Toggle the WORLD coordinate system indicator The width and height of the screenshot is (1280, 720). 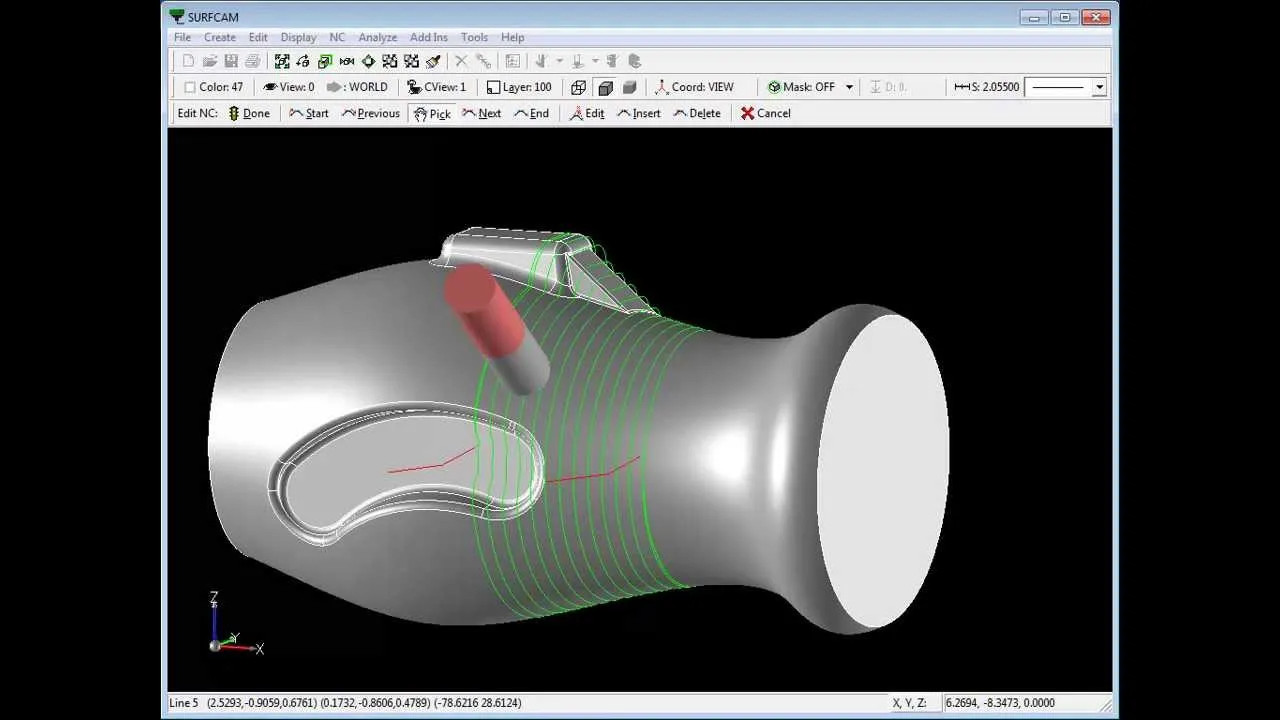pyautogui.click(x=357, y=87)
